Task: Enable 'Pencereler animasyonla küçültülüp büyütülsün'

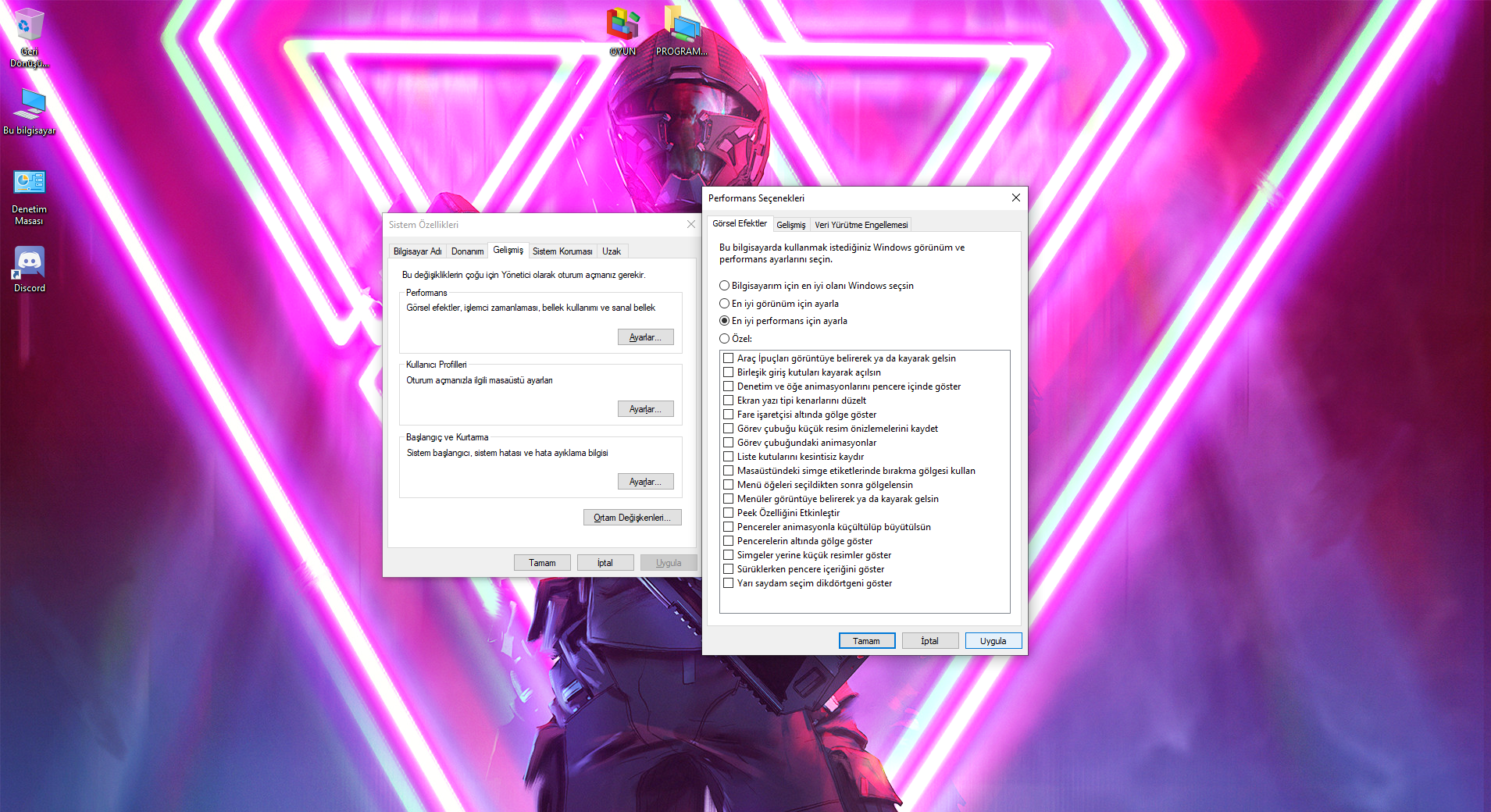Action: [728, 527]
